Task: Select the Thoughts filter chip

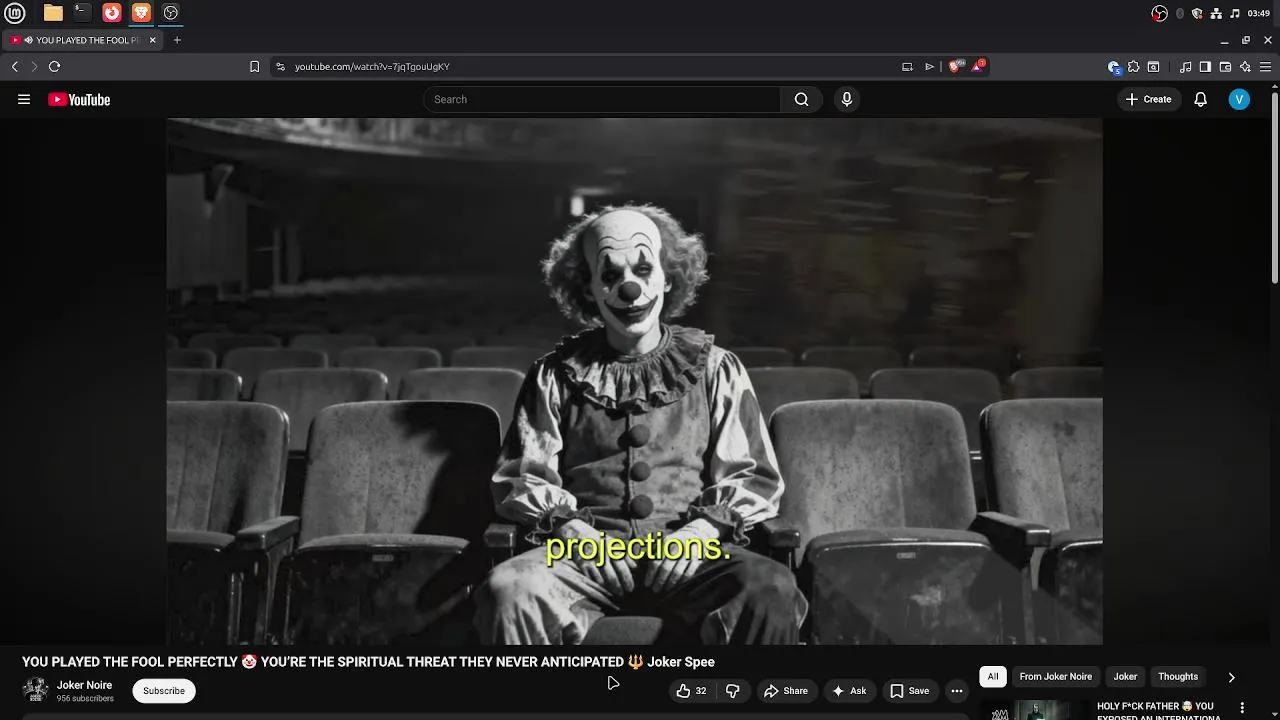Action: pyautogui.click(x=1178, y=677)
